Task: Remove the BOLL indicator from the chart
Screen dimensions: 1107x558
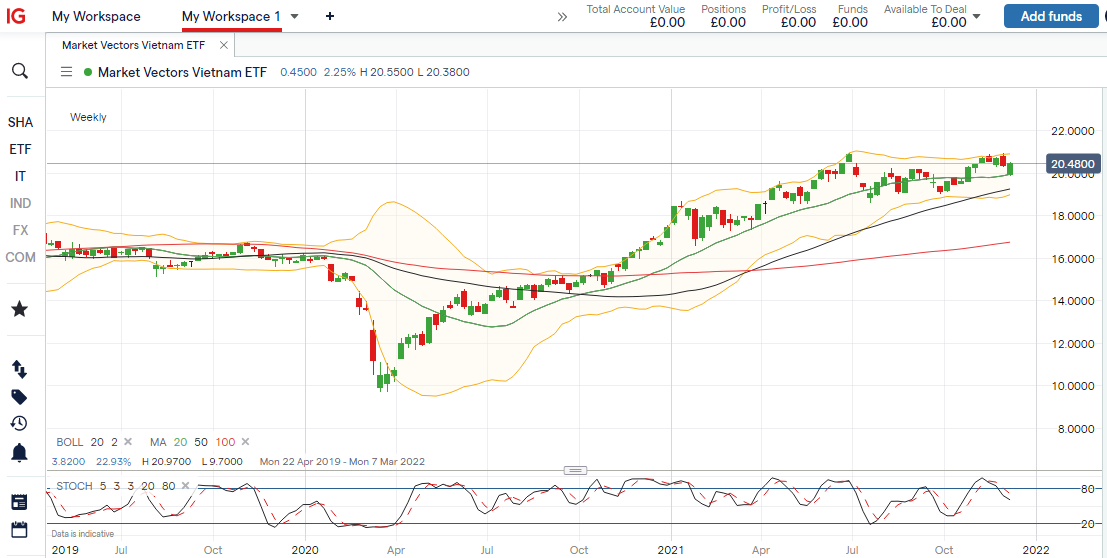Action: [128, 442]
